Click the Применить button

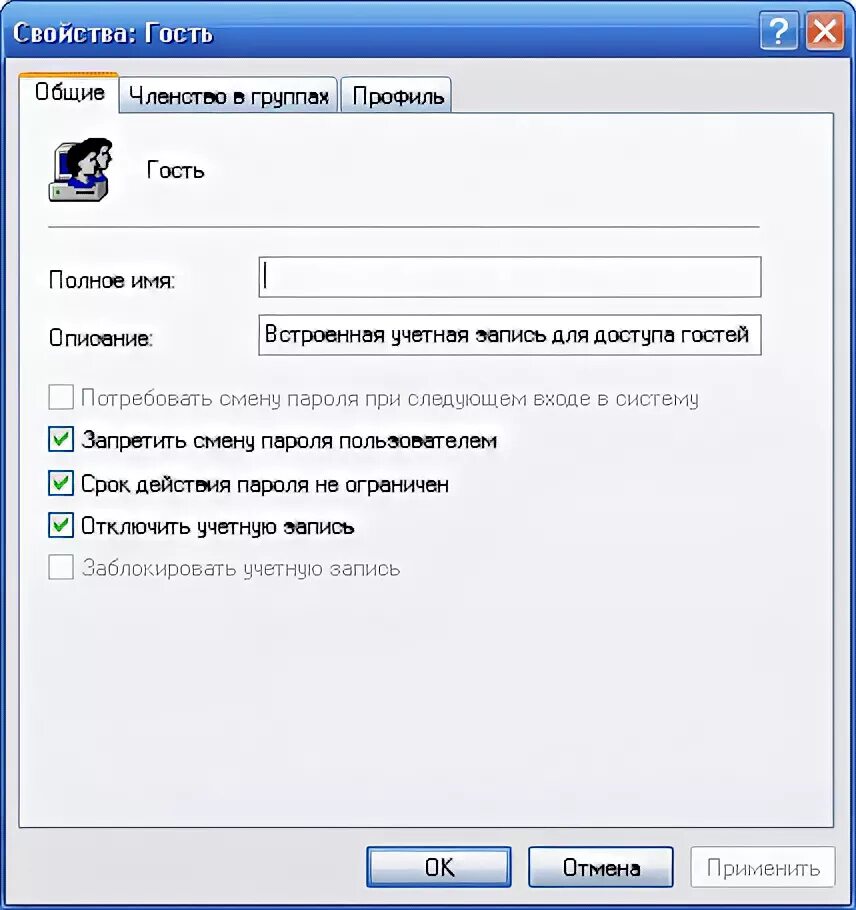pyautogui.click(x=763, y=867)
